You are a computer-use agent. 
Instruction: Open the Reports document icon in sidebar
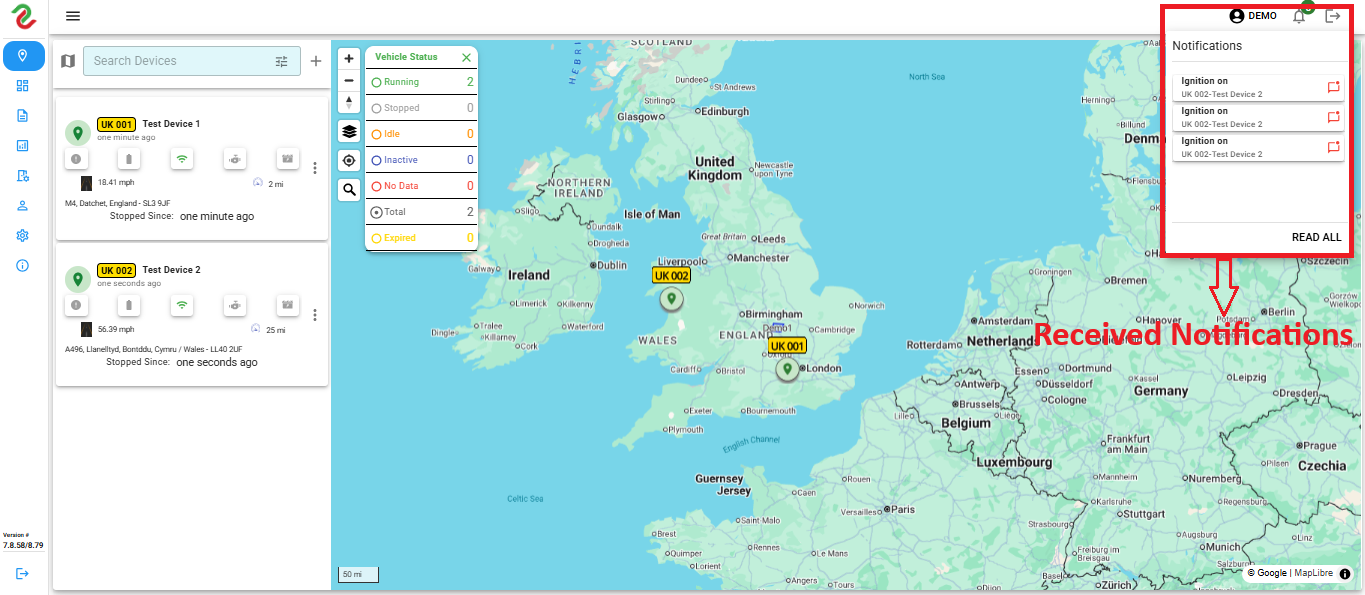point(22,115)
